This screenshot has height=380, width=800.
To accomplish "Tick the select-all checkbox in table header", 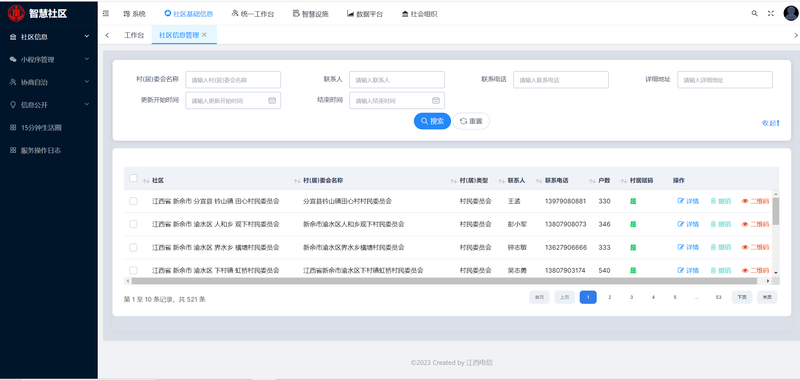I will tap(133, 178).
